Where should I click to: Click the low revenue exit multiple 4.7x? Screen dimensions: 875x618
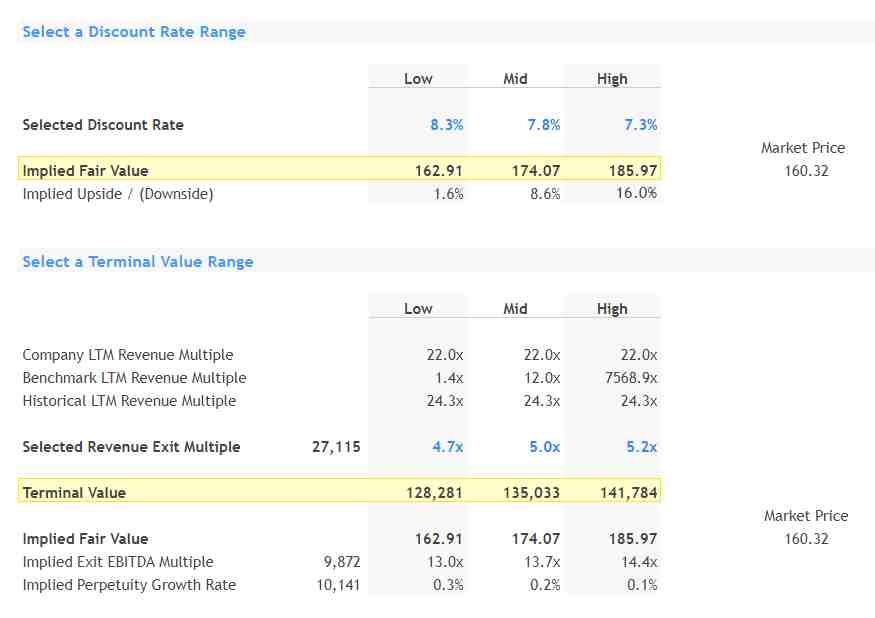point(447,447)
